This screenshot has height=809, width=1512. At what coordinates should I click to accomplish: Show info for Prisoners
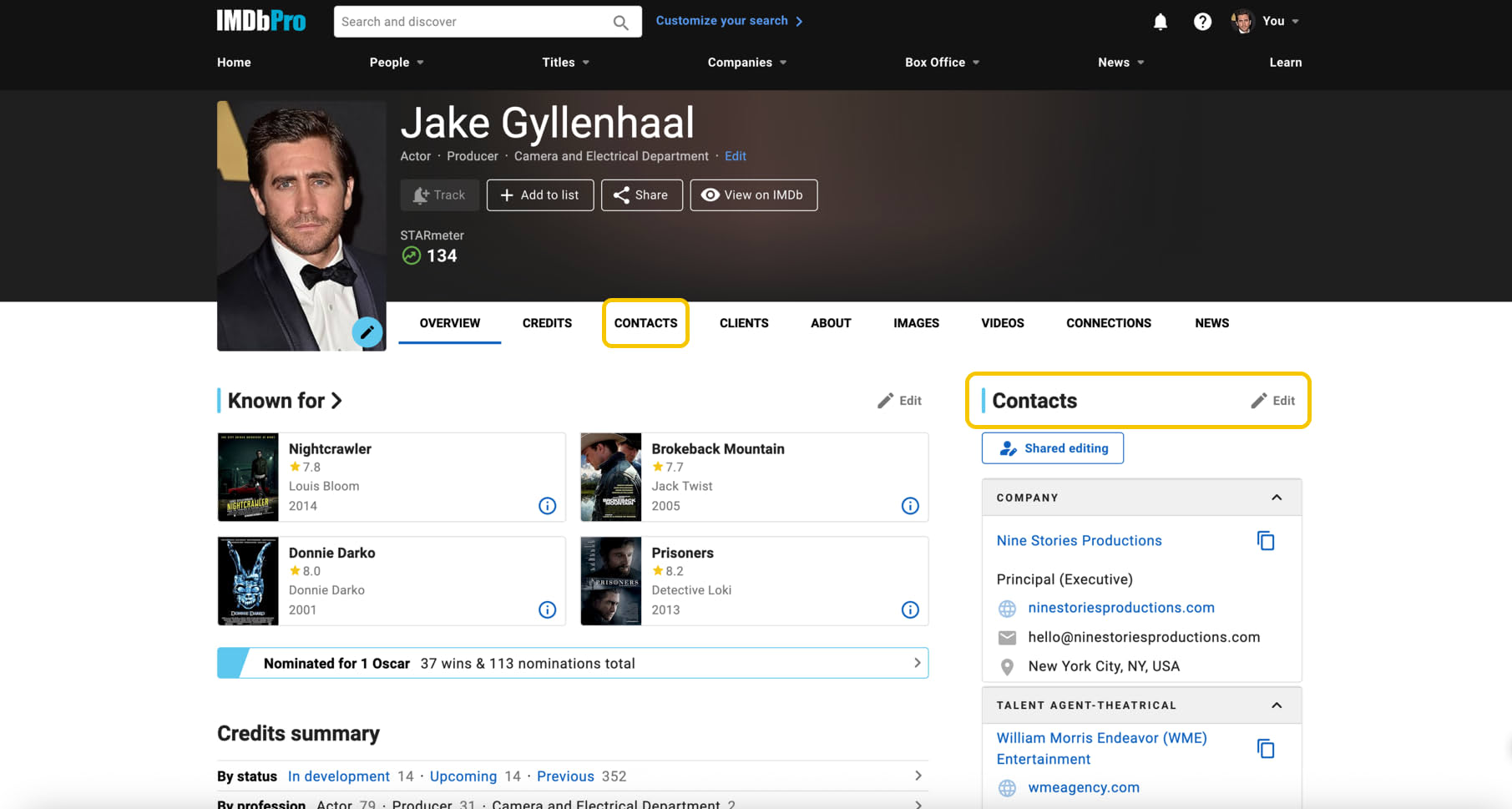point(909,610)
